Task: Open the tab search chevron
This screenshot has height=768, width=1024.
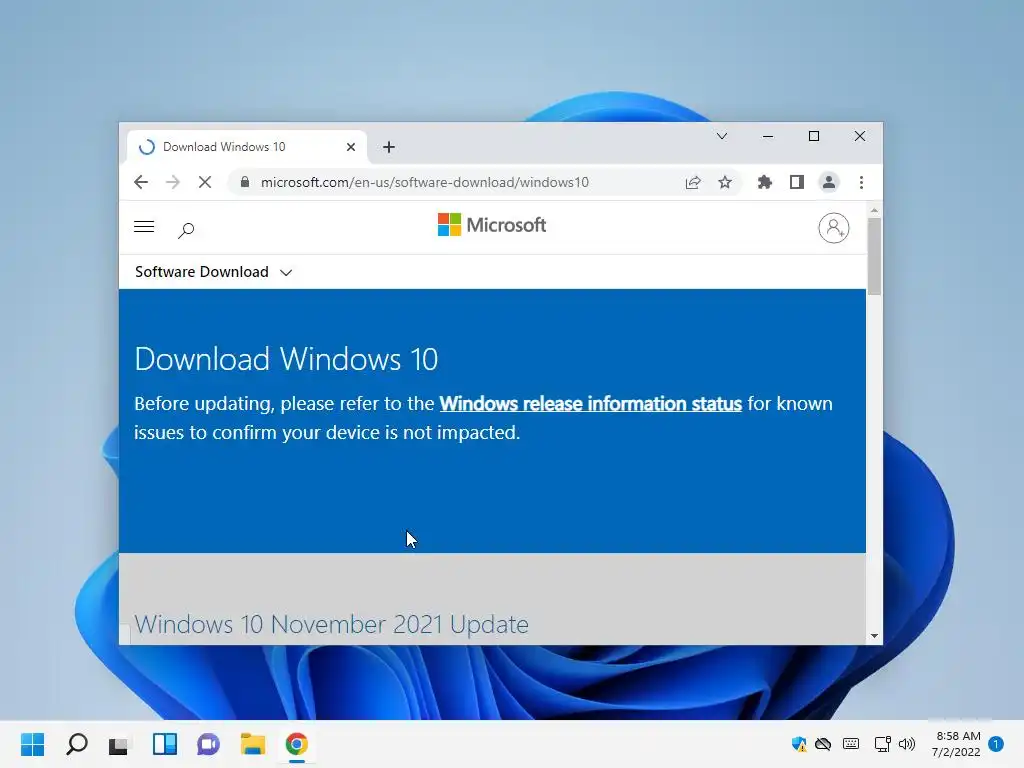Action: [x=722, y=136]
